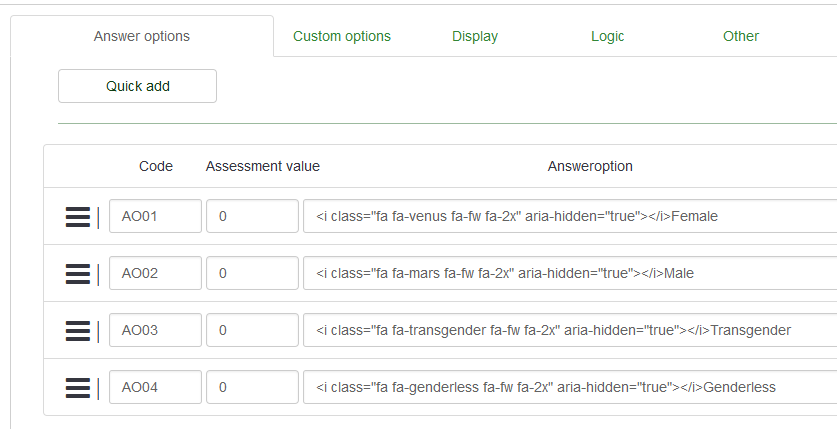Click the drag handle icon for AO02
The image size is (837, 429).
tap(78, 273)
